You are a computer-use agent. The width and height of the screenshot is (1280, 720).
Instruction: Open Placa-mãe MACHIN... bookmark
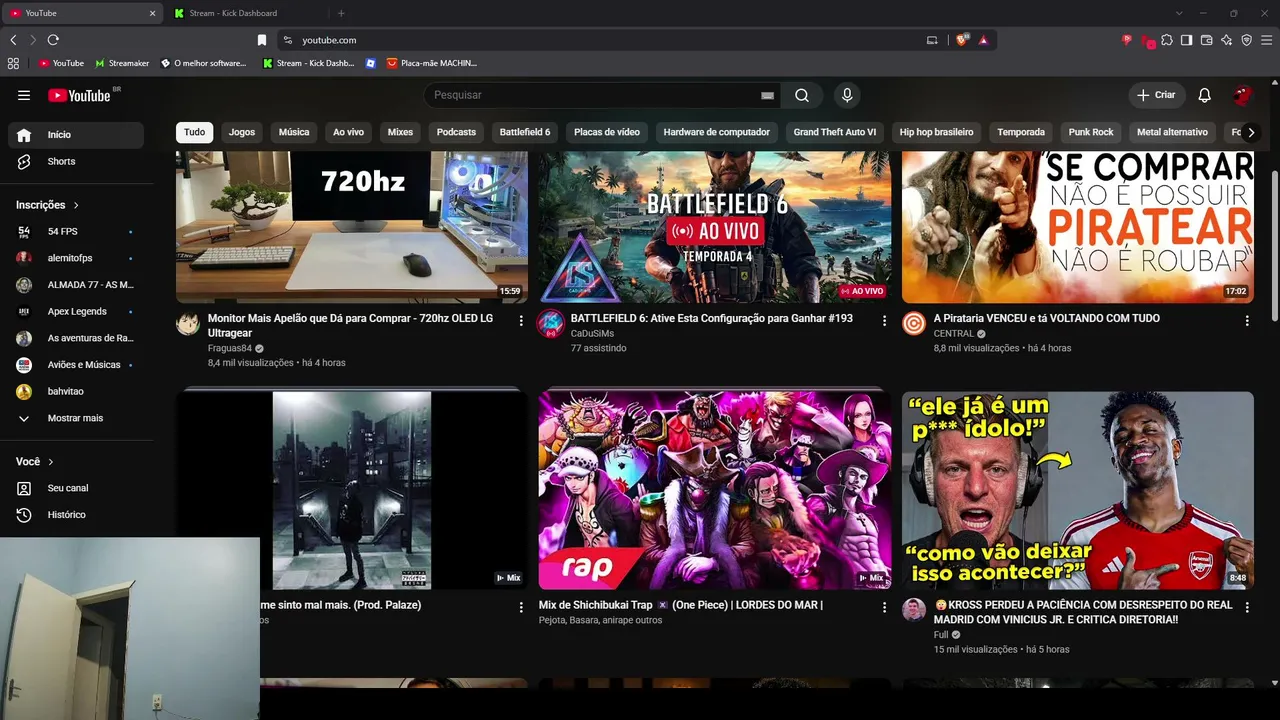431,63
